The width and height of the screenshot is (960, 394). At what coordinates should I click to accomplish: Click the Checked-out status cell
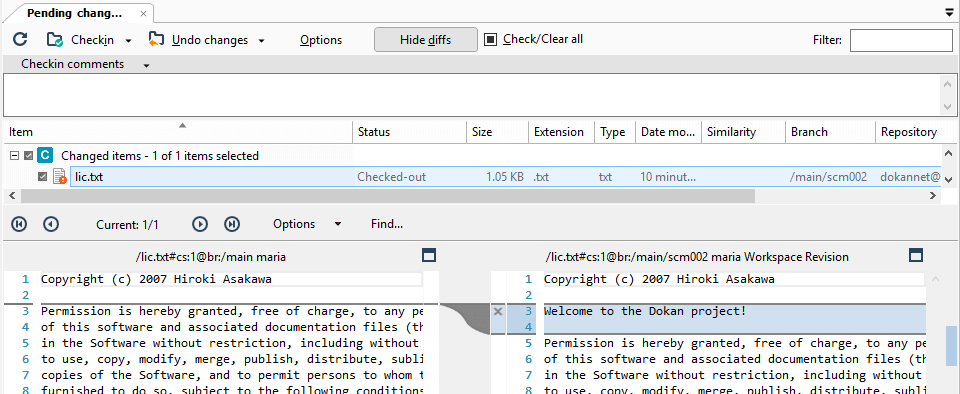point(392,177)
